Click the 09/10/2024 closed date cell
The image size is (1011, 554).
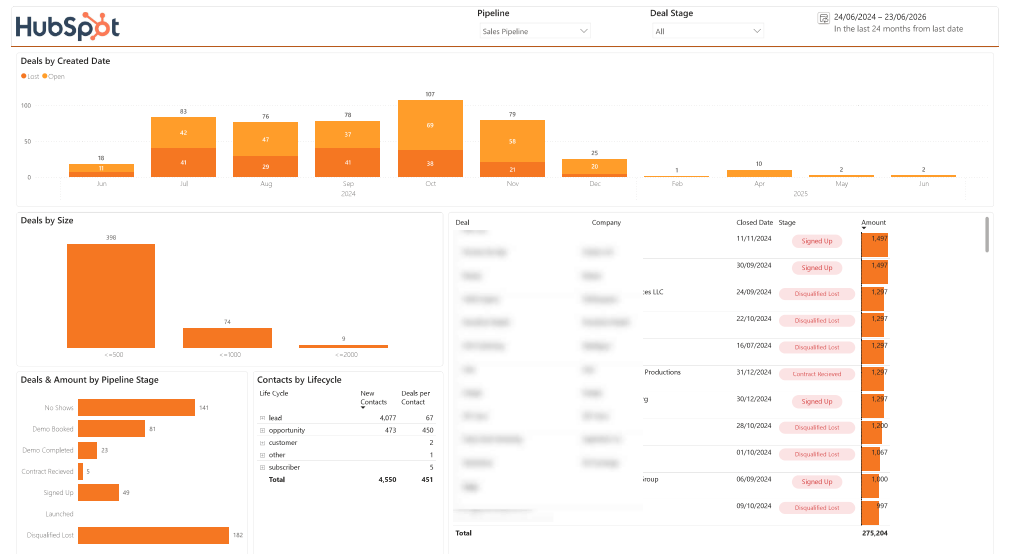(x=754, y=506)
